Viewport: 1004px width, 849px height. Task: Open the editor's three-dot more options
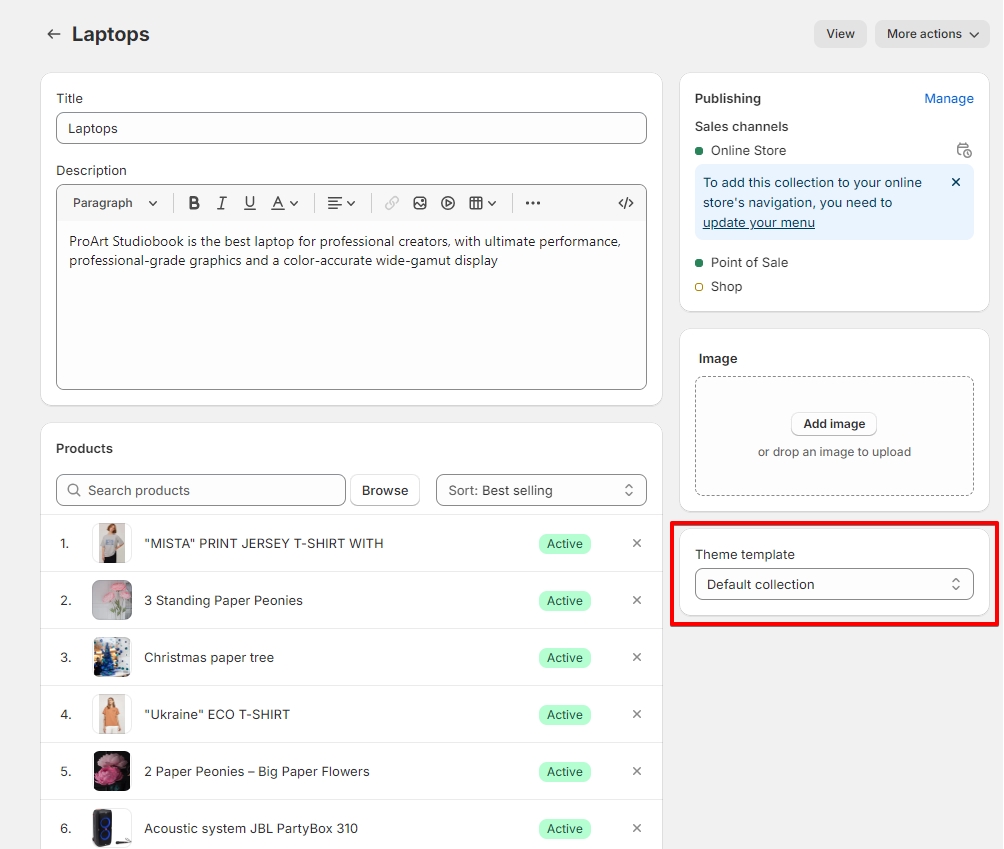tap(533, 203)
